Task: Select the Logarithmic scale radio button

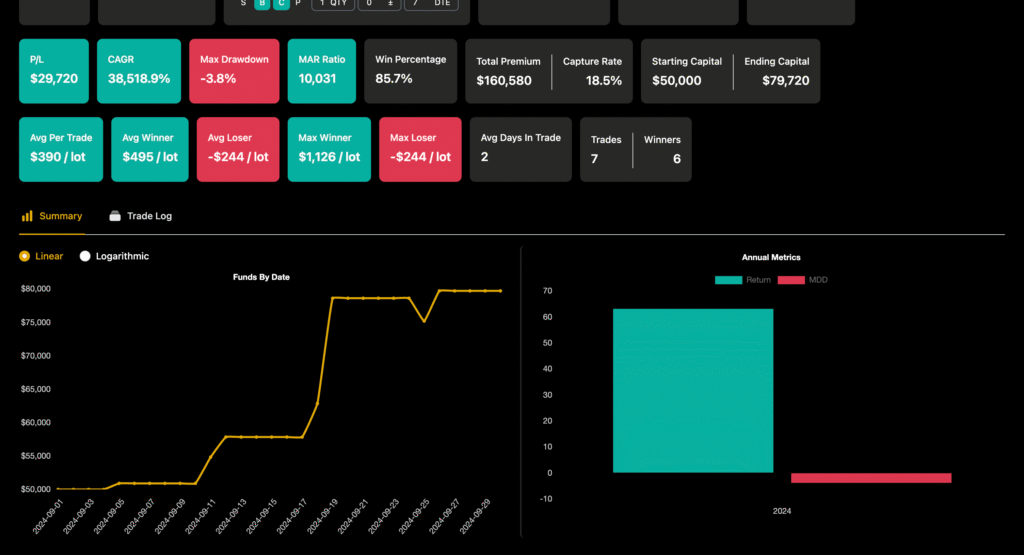Action: click(x=85, y=256)
